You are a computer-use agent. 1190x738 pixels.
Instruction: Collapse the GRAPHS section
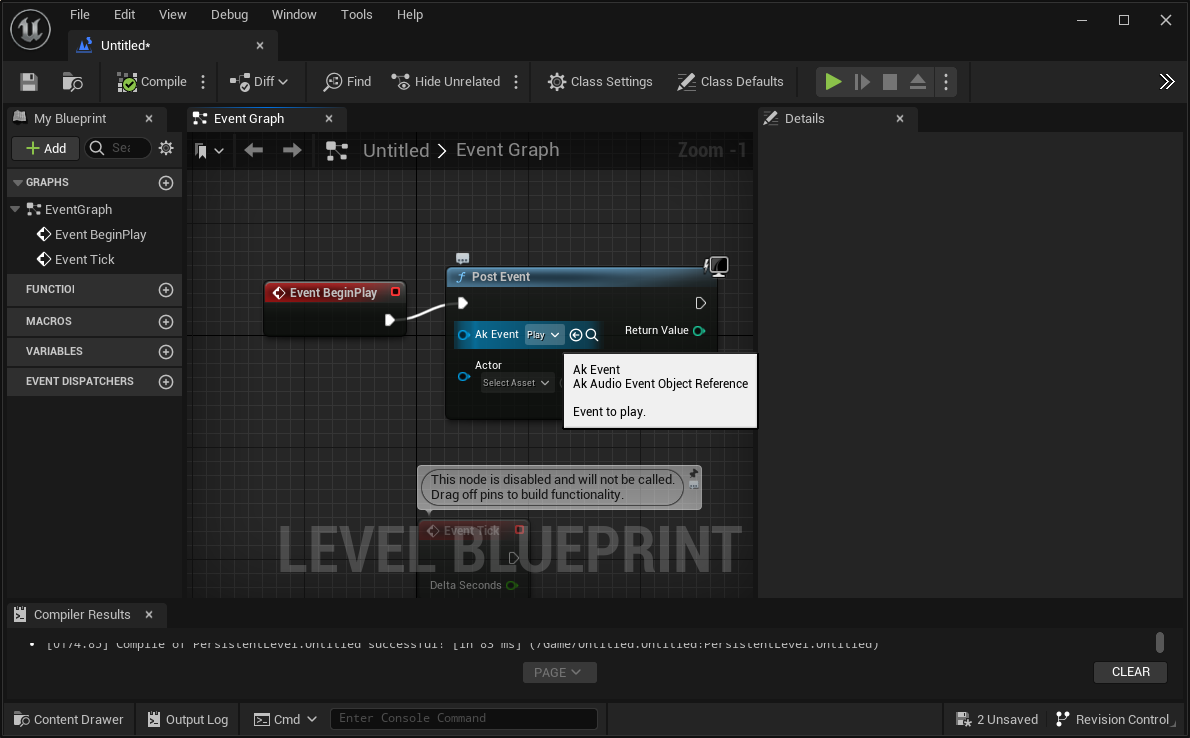click(x=17, y=183)
